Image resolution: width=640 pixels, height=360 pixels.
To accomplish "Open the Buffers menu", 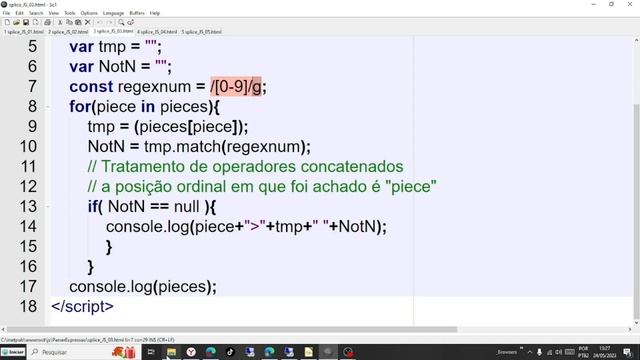I will 137,13.
